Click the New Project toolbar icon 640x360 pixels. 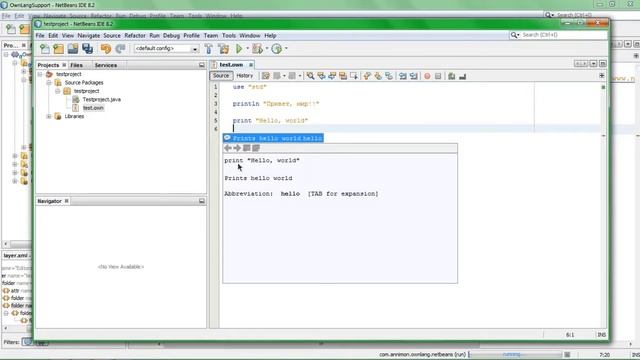(x=58, y=49)
